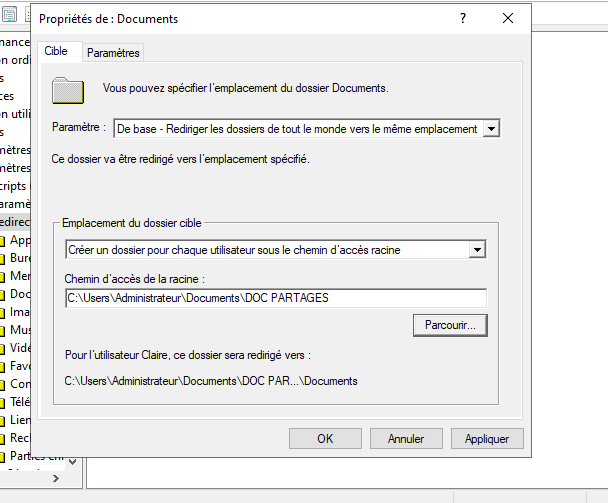Select the Cible tab
This screenshot has height=503, width=608.
pos(56,51)
